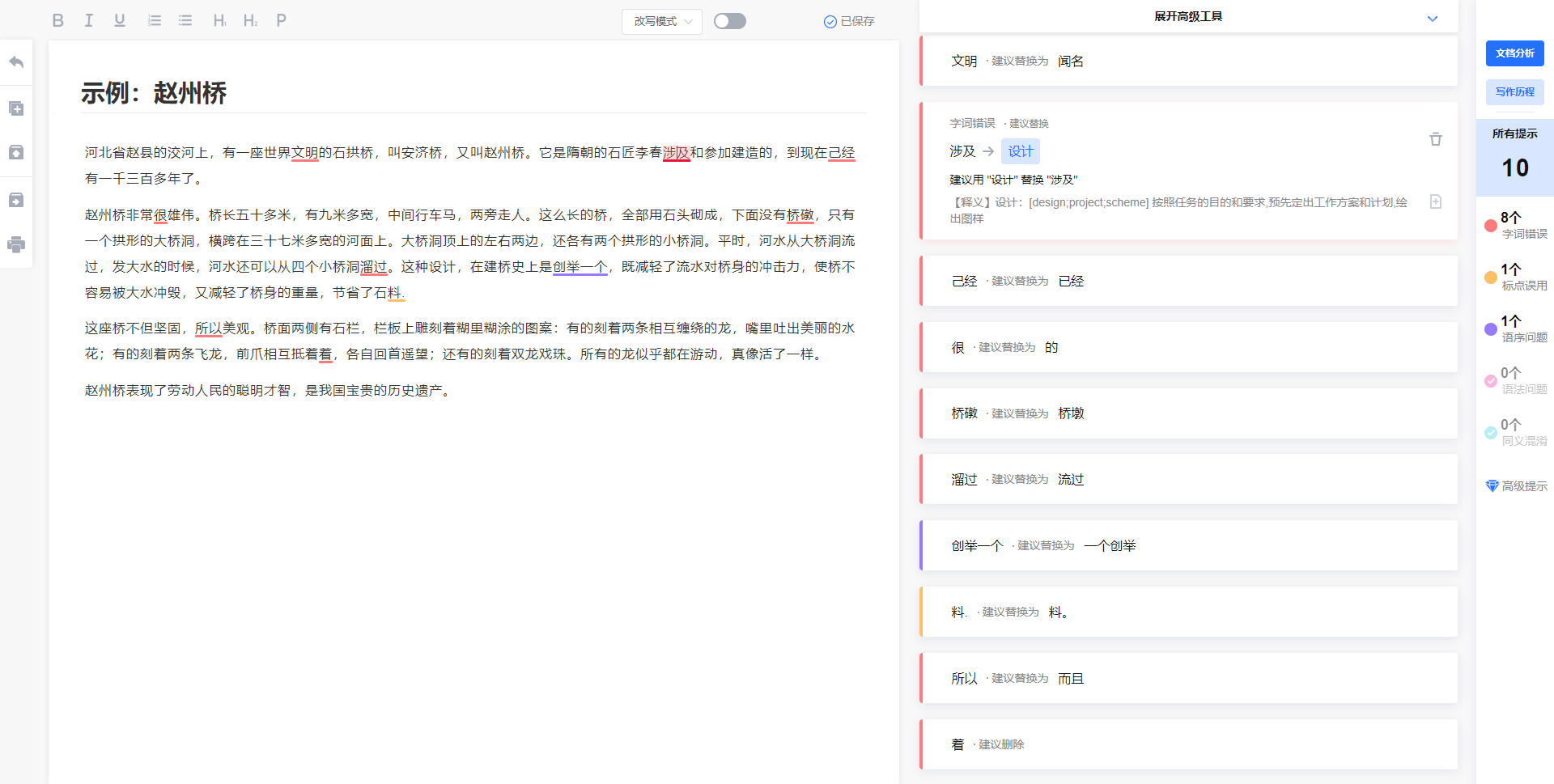
Task: Switch to 文档分析 panel
Action: coord(1514,53)
